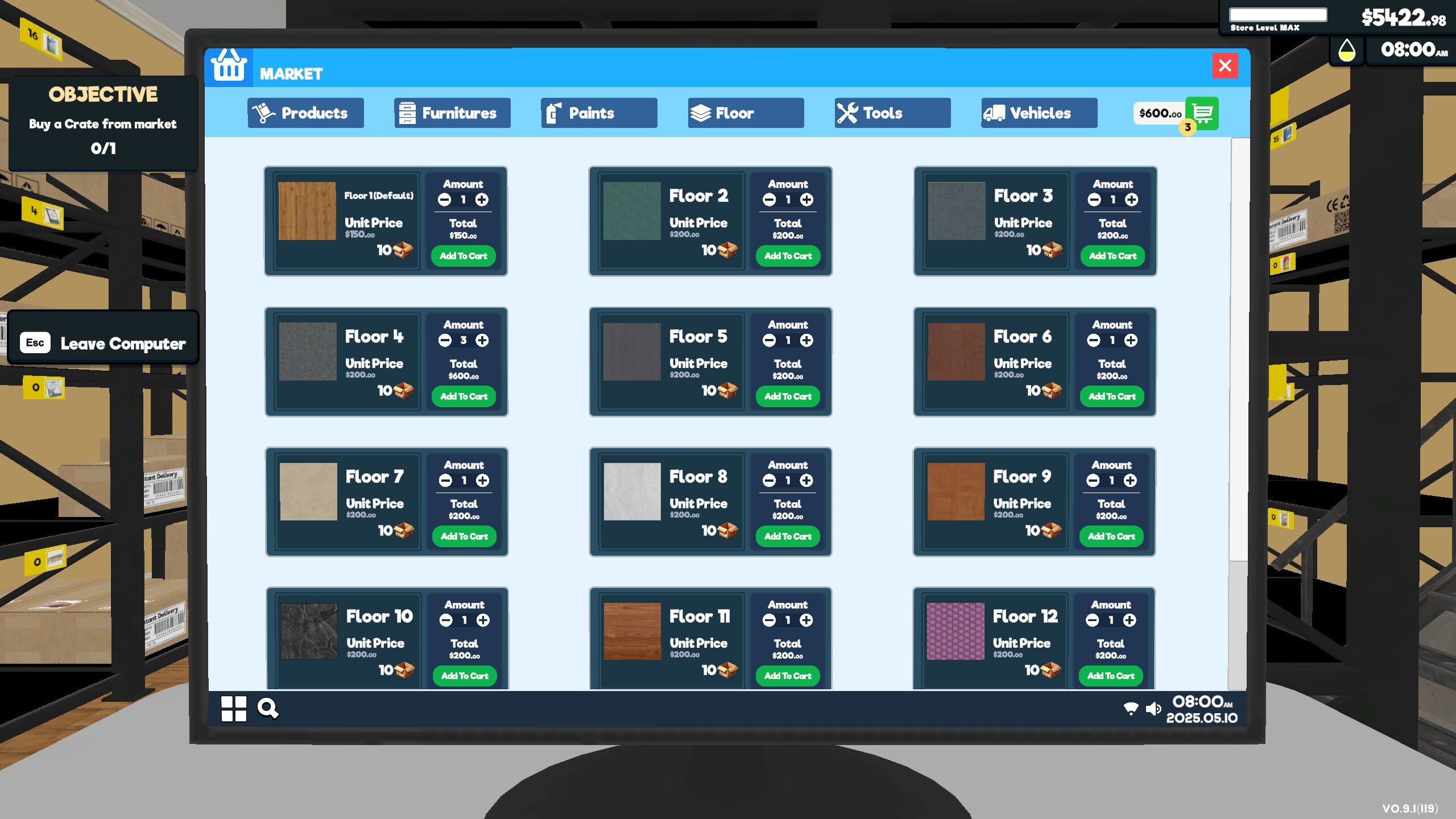Add Floor 4 to cart
The height and width of the screenshot is (819, 1456).
point(464,396)
